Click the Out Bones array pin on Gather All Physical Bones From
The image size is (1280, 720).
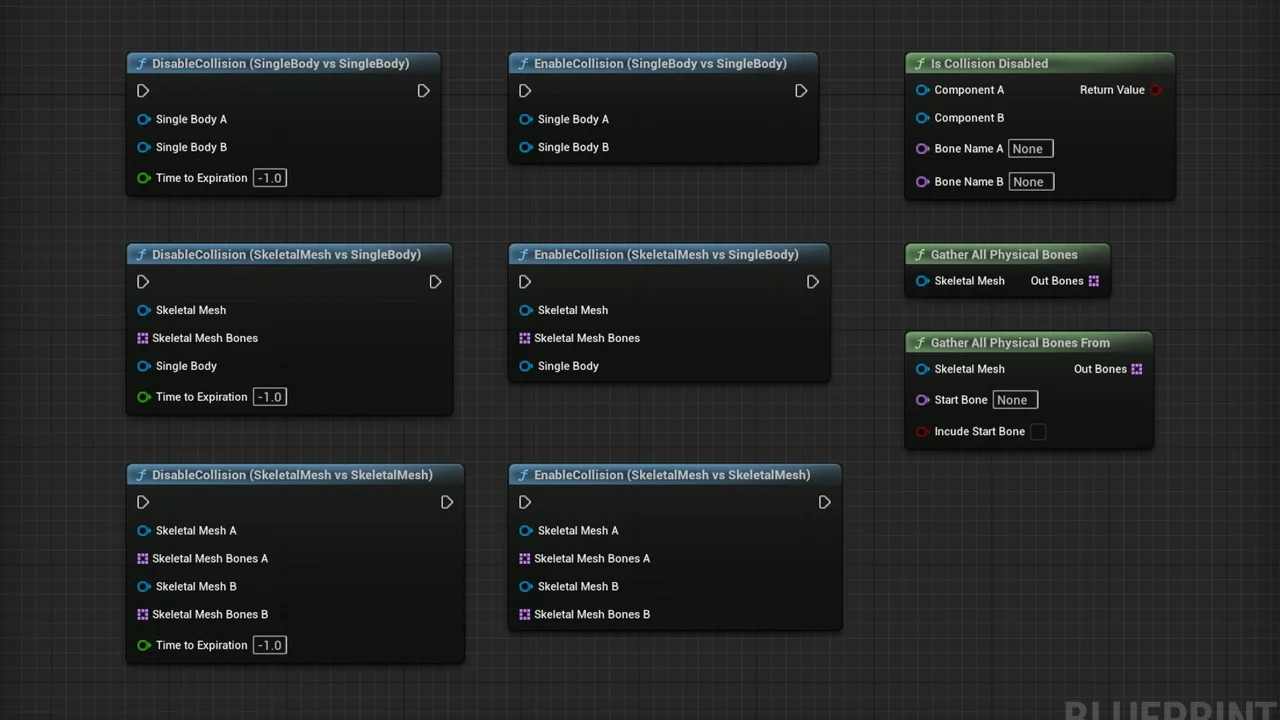click(1136, 369)
